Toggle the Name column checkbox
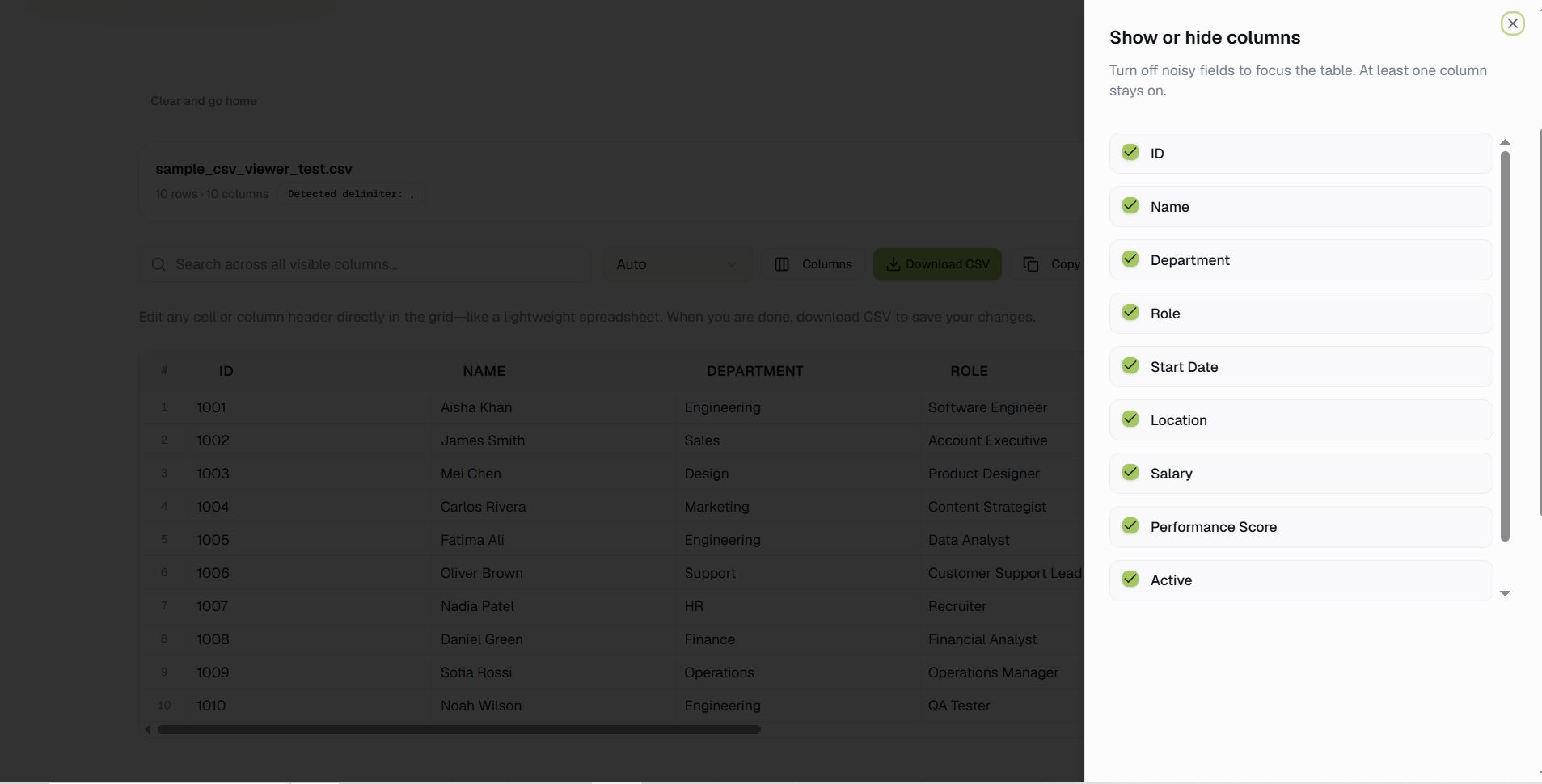The height and width of the screenshot is (784, 1542). 1130,206
